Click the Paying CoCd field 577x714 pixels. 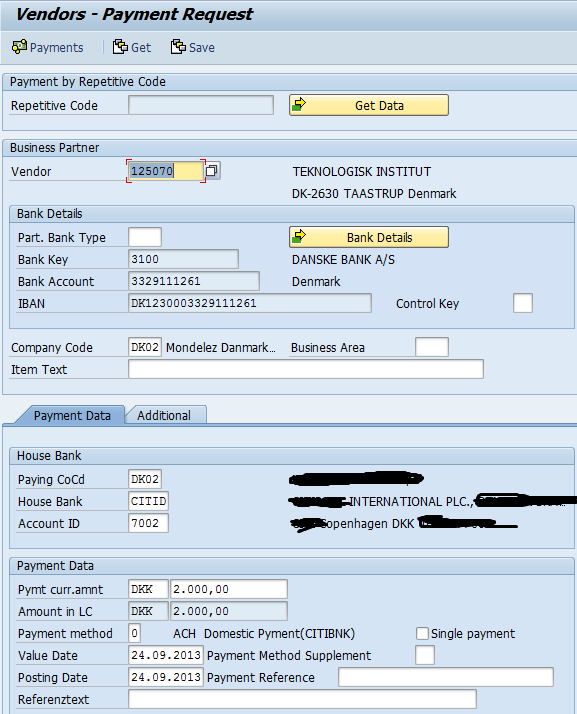[145, 479]
